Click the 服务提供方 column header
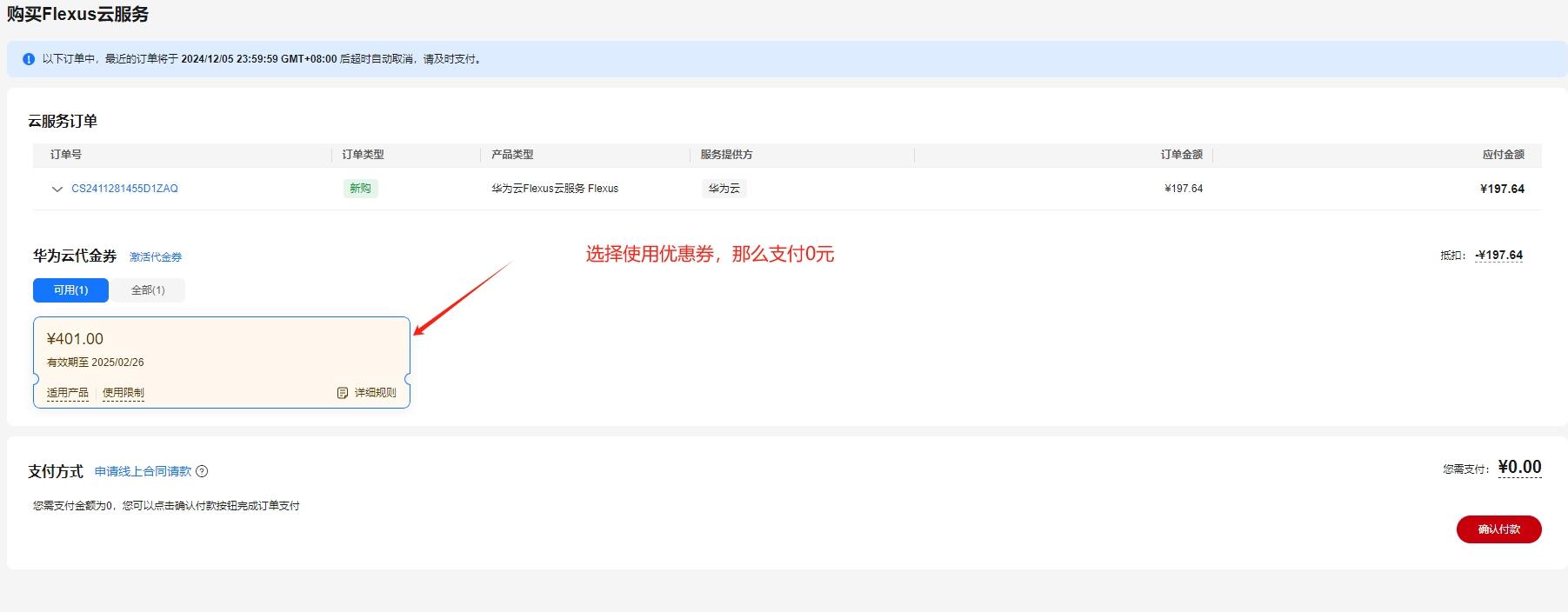Viewport: 1568px width, 612px height. [x=726, y=155]
